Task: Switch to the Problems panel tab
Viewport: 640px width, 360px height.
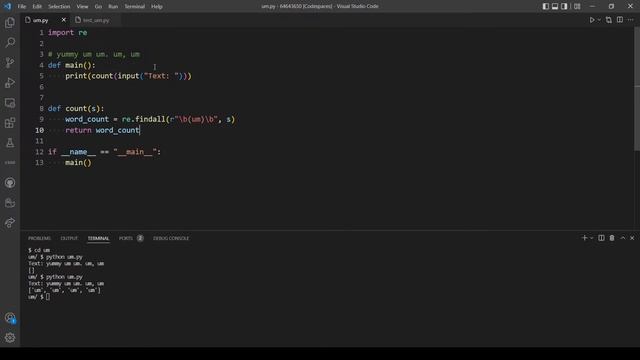Action: (x=40, y=238)
